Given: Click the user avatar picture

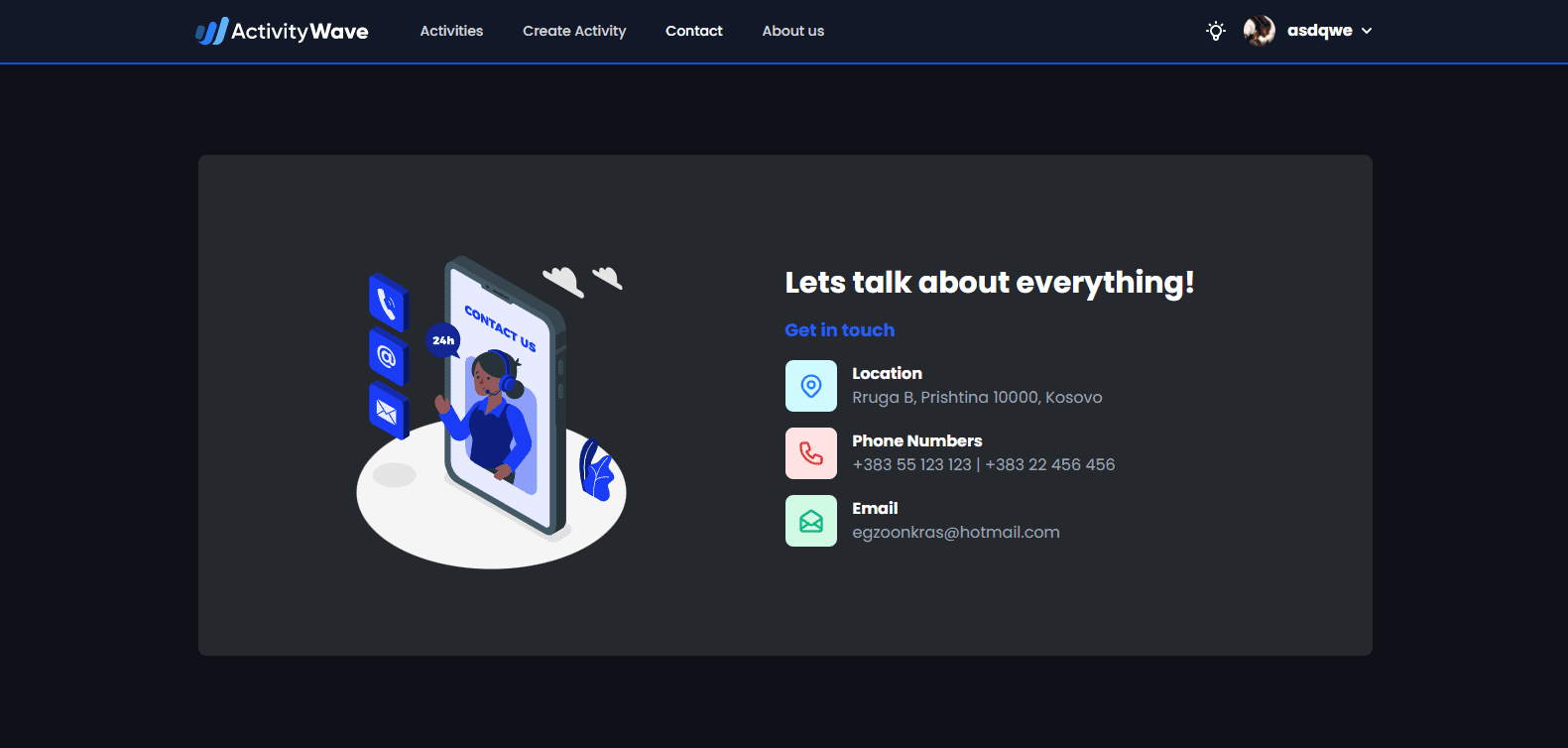Looking at the screenshot, I should click(1260, 31).
